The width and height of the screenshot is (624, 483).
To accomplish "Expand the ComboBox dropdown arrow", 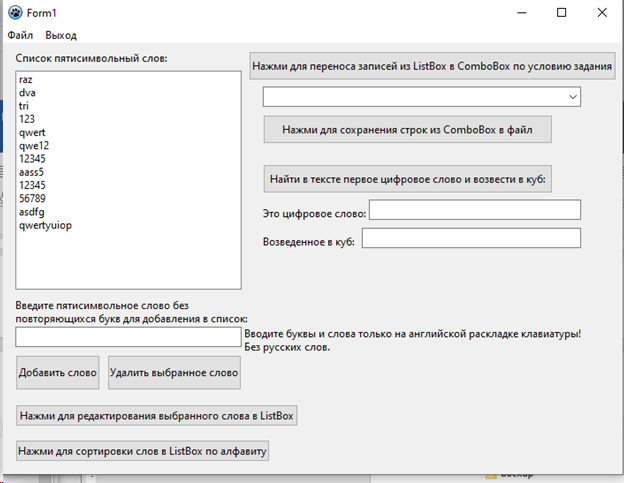I will click(573, 97).
